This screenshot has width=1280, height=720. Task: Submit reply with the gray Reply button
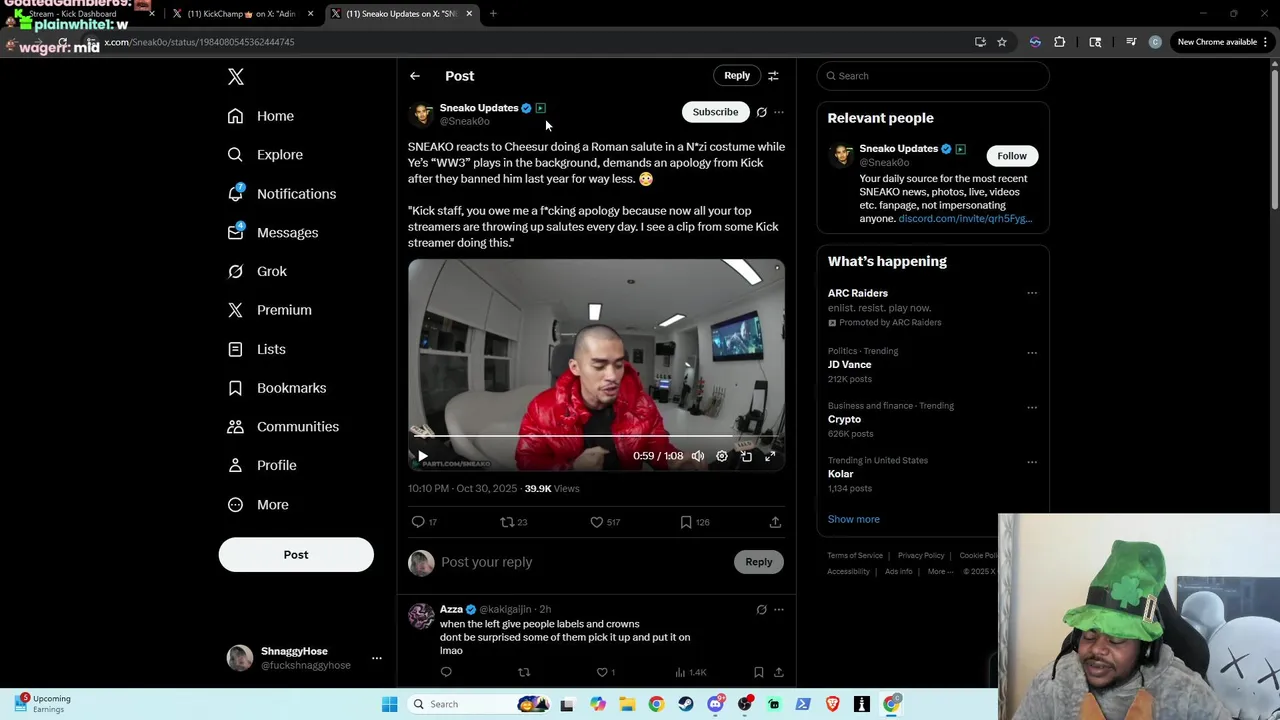tap(759, 562)
